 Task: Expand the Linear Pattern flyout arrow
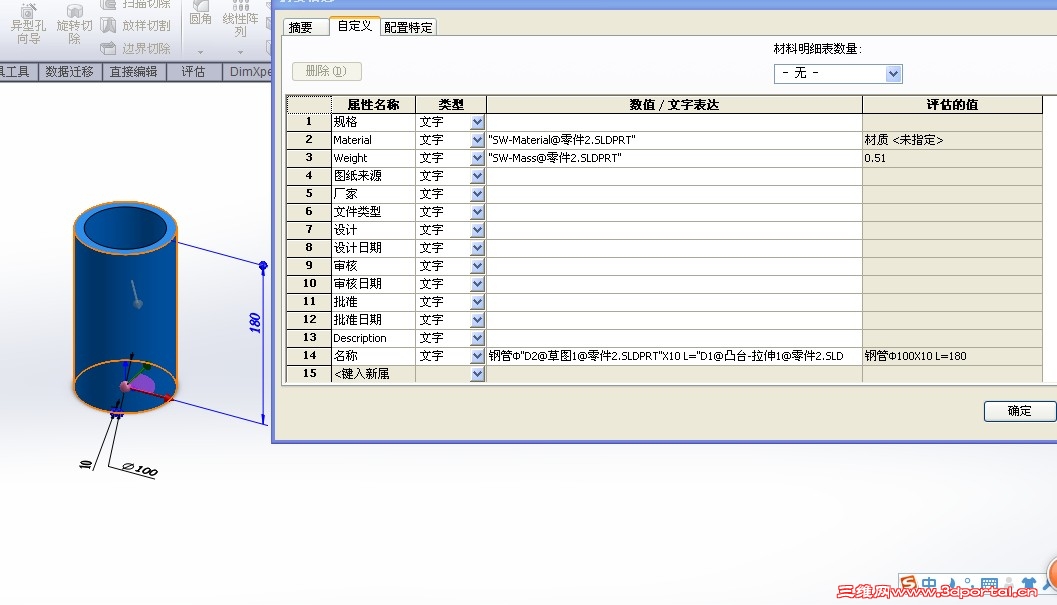(x=240, y=52)
